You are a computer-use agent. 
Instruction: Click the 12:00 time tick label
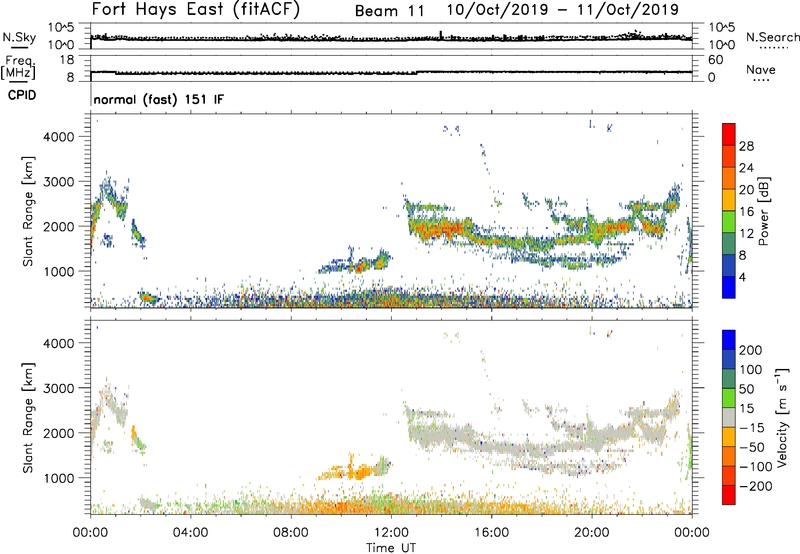pos(391,533)
